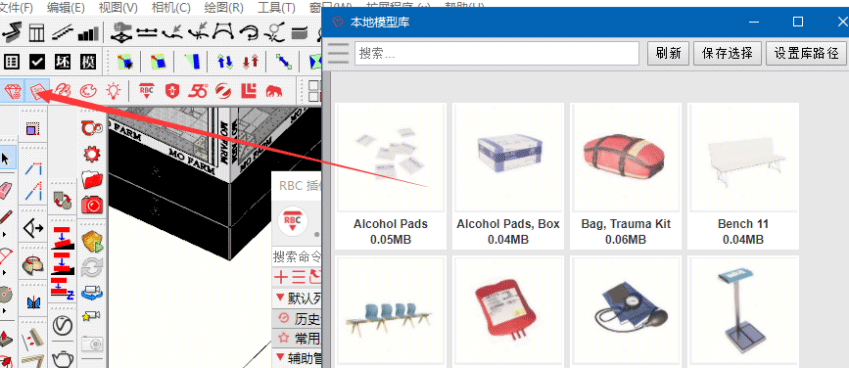This screenshot has height=368, width=849.
Task: Select the arrow Select tool
Action: [6, 159]
